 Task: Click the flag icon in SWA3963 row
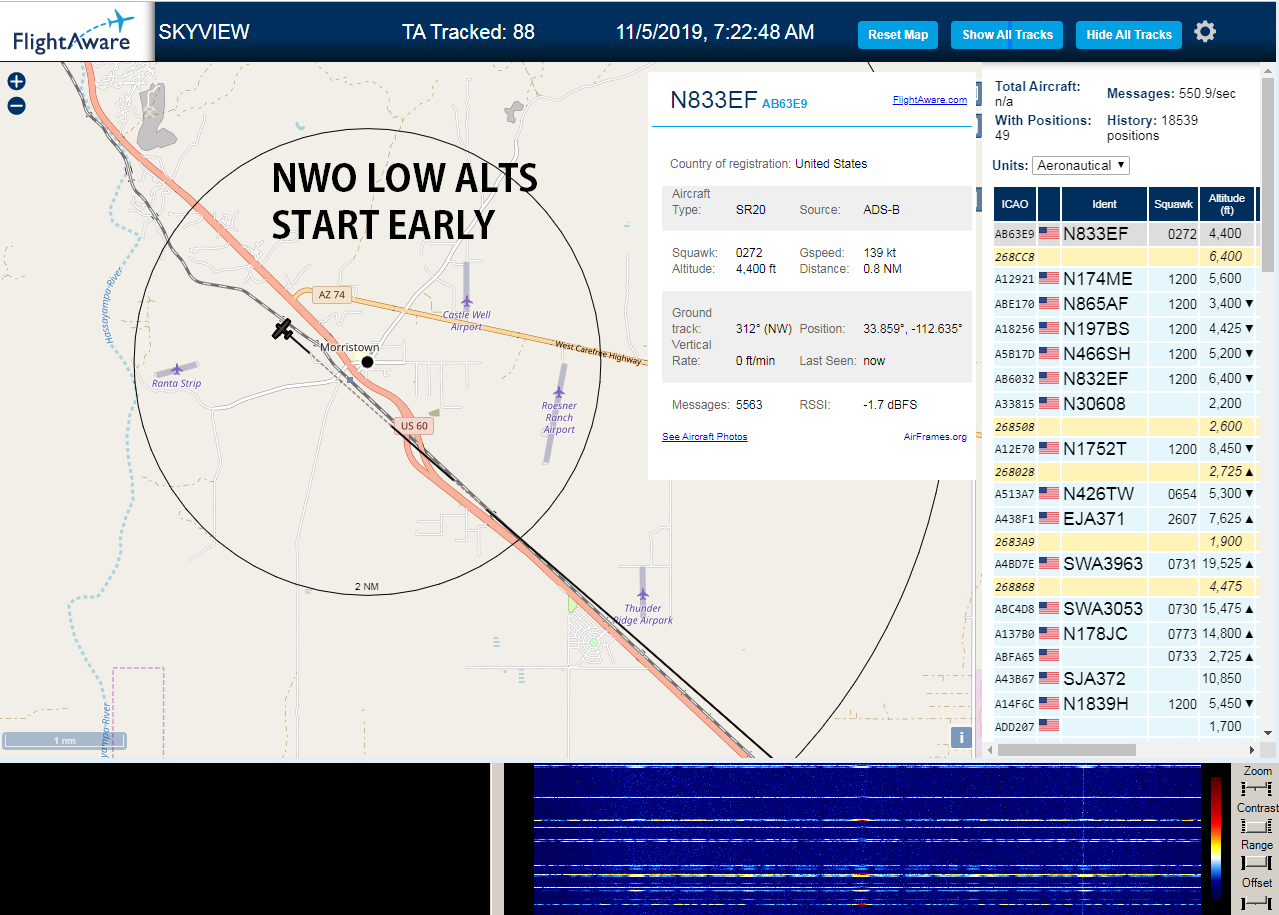[1048, 564]
